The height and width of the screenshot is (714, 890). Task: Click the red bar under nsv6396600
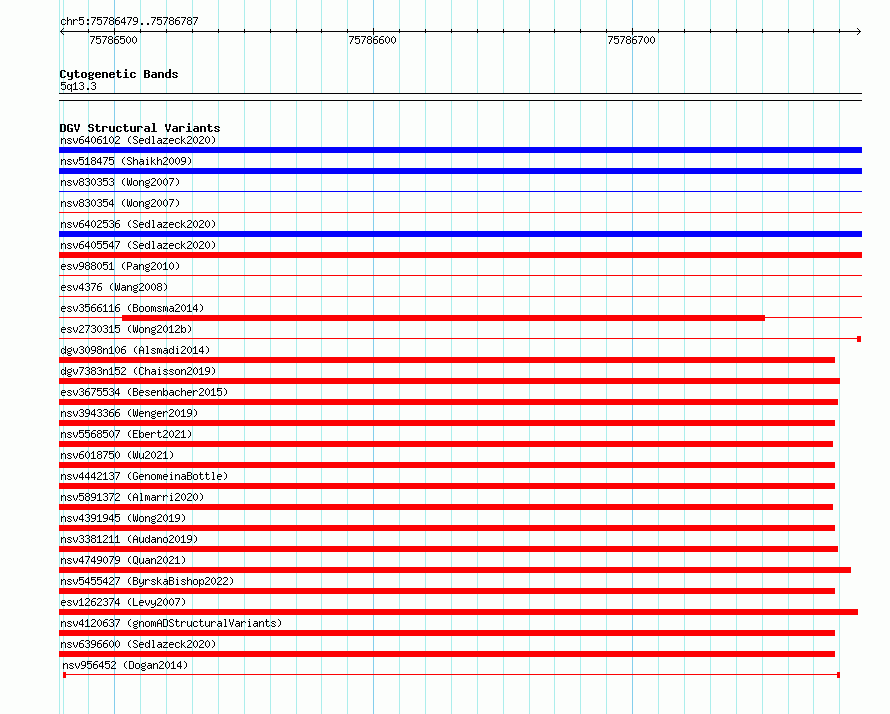[x=447, y=654]
